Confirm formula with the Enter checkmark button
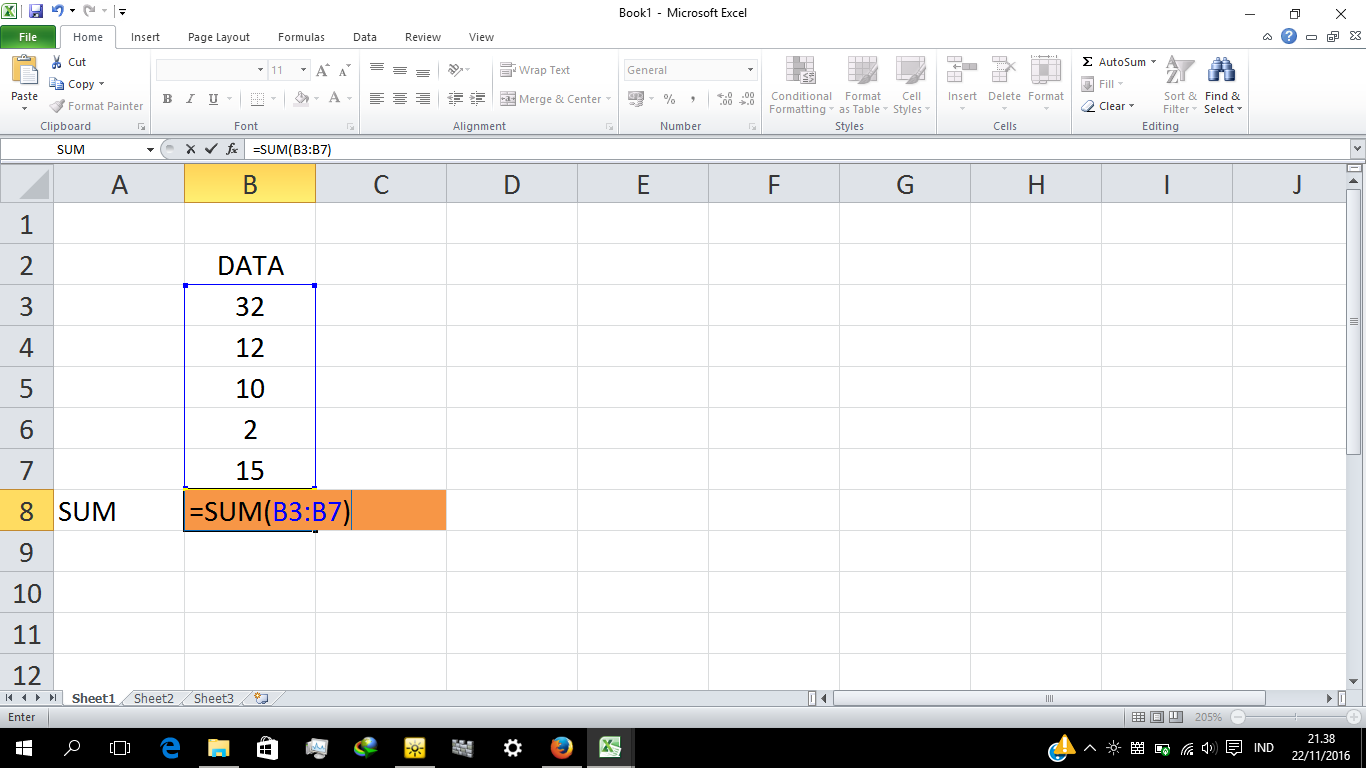 pos(209,148)
